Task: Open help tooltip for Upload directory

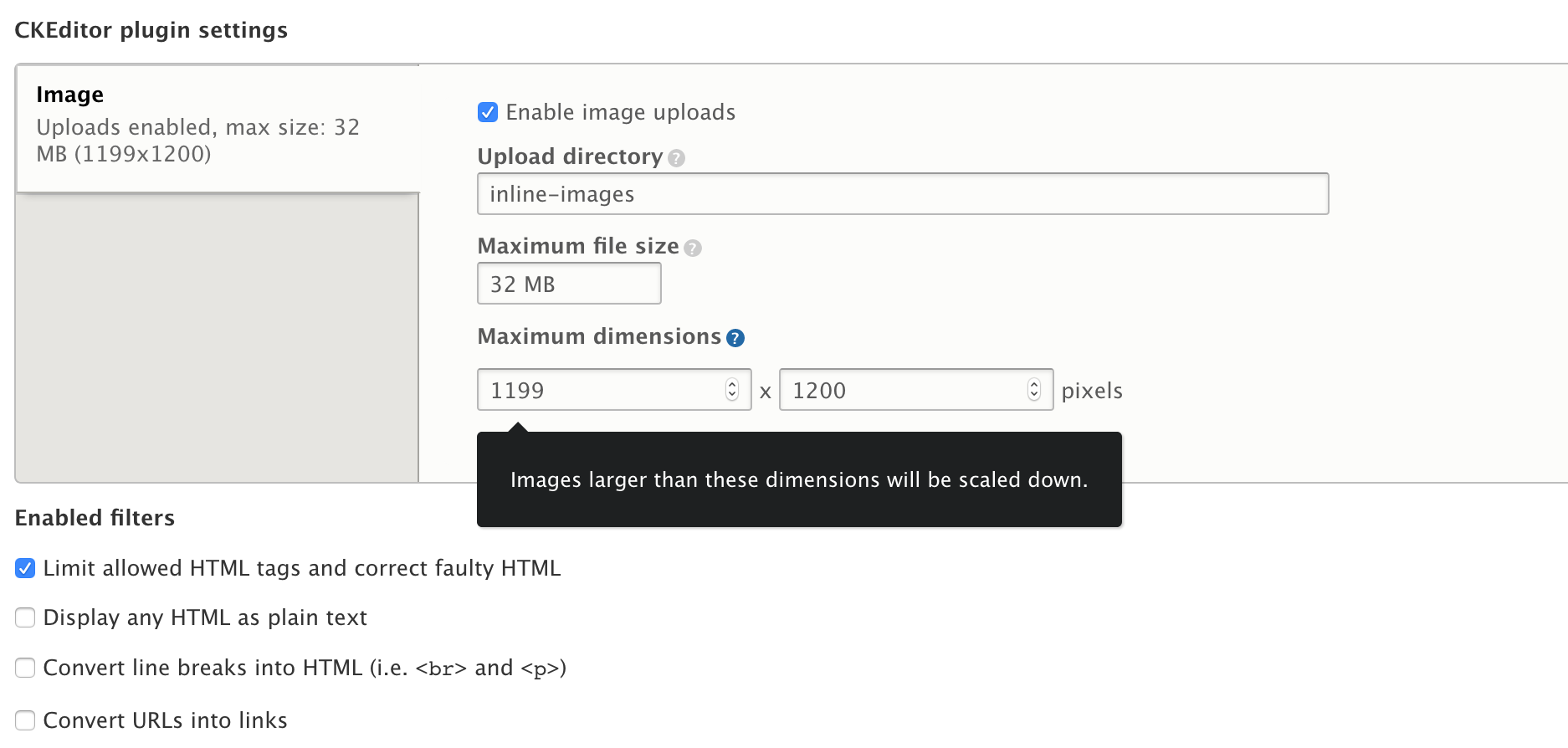Action: [677, 157]
